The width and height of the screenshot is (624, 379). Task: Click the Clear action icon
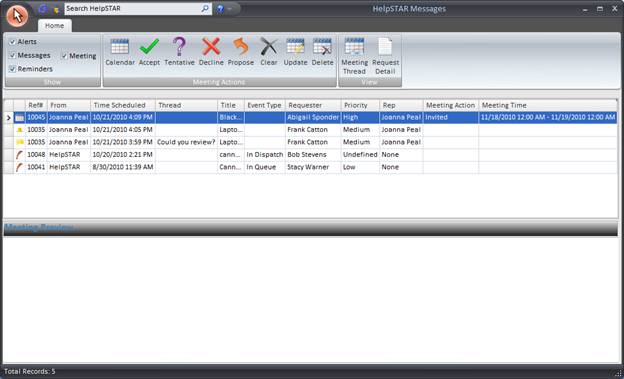(269, 52)
